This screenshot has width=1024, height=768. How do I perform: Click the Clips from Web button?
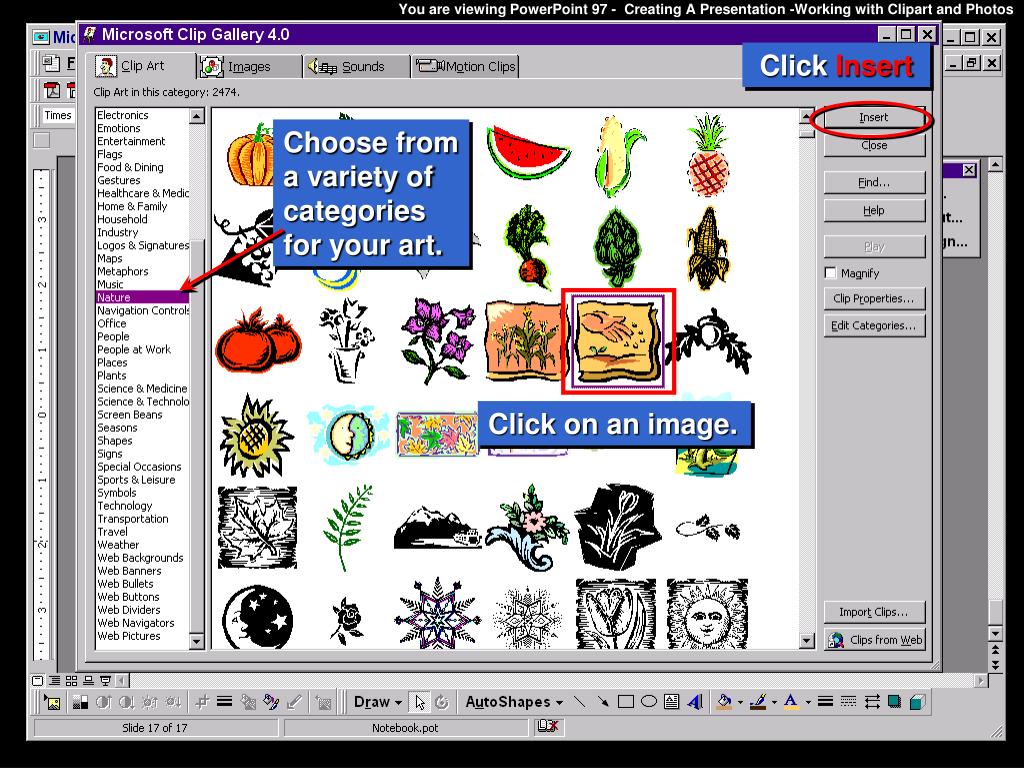[x=874, y=640]
